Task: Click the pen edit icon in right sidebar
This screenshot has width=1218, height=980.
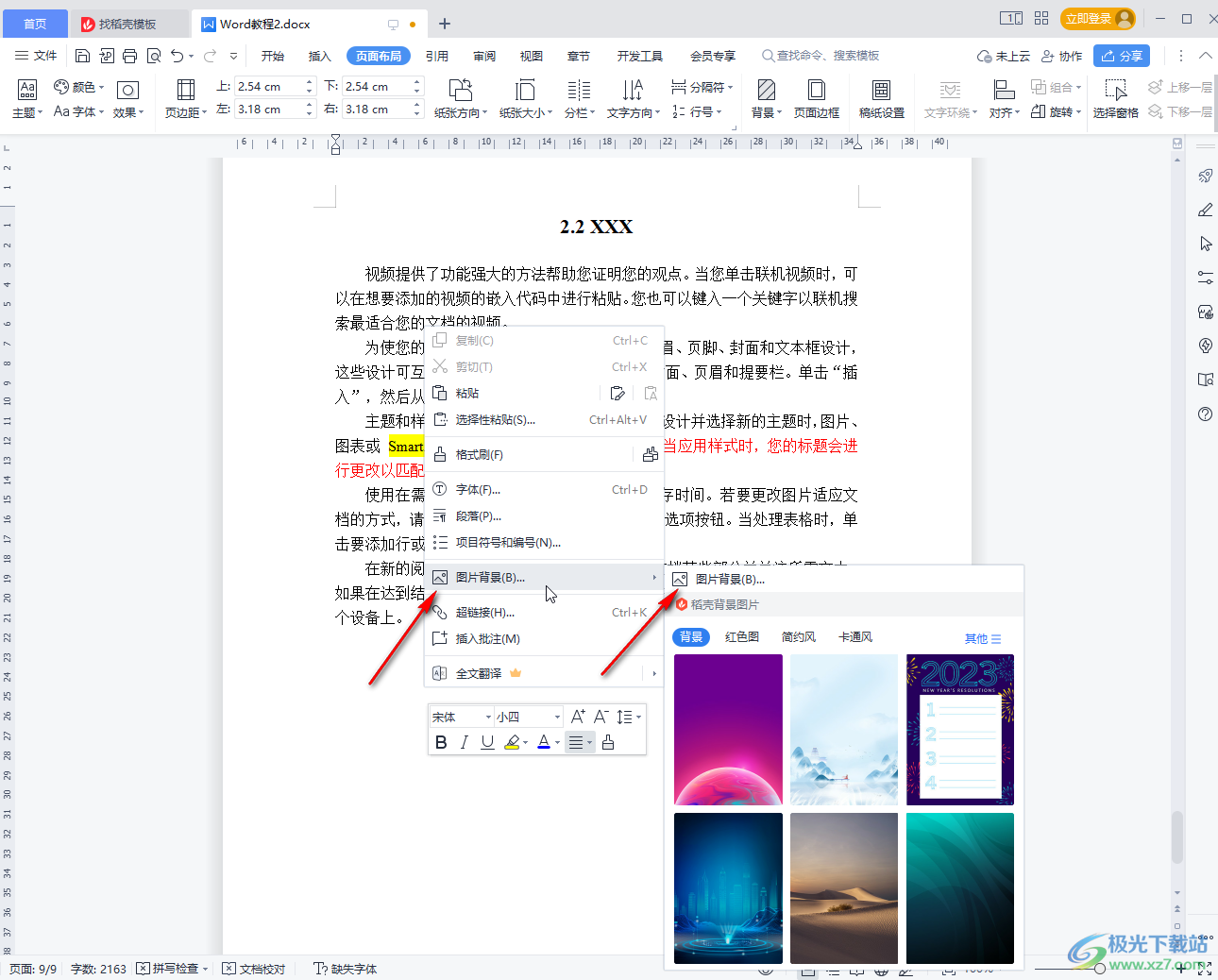Action: coord(1206,210)
